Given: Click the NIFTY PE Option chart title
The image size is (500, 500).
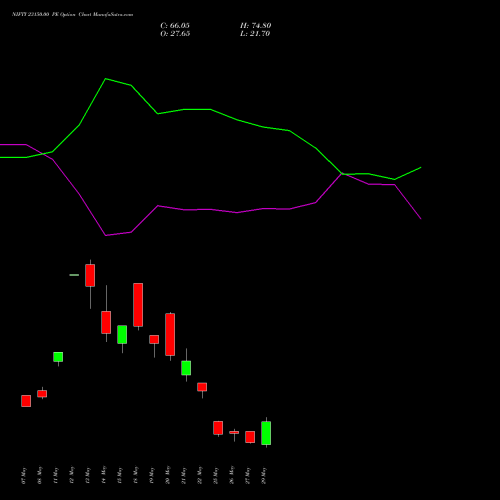Looking at the screenshot, I should click(x=72, y=14).
